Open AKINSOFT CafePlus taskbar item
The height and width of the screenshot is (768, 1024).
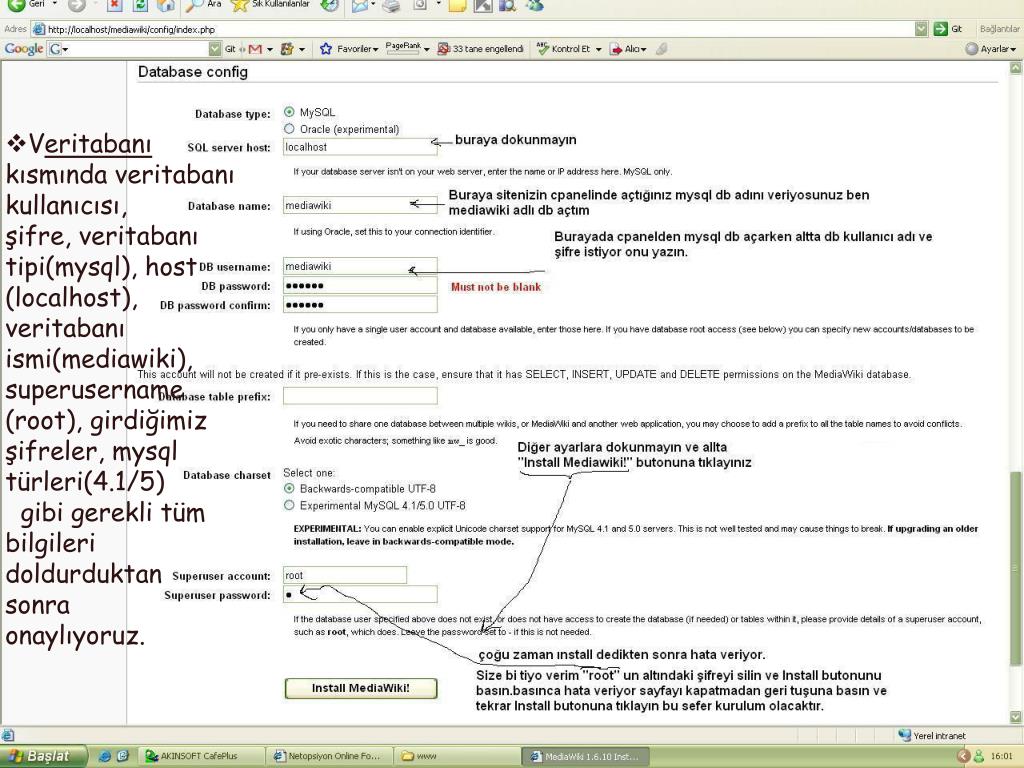tap(203, 756)
